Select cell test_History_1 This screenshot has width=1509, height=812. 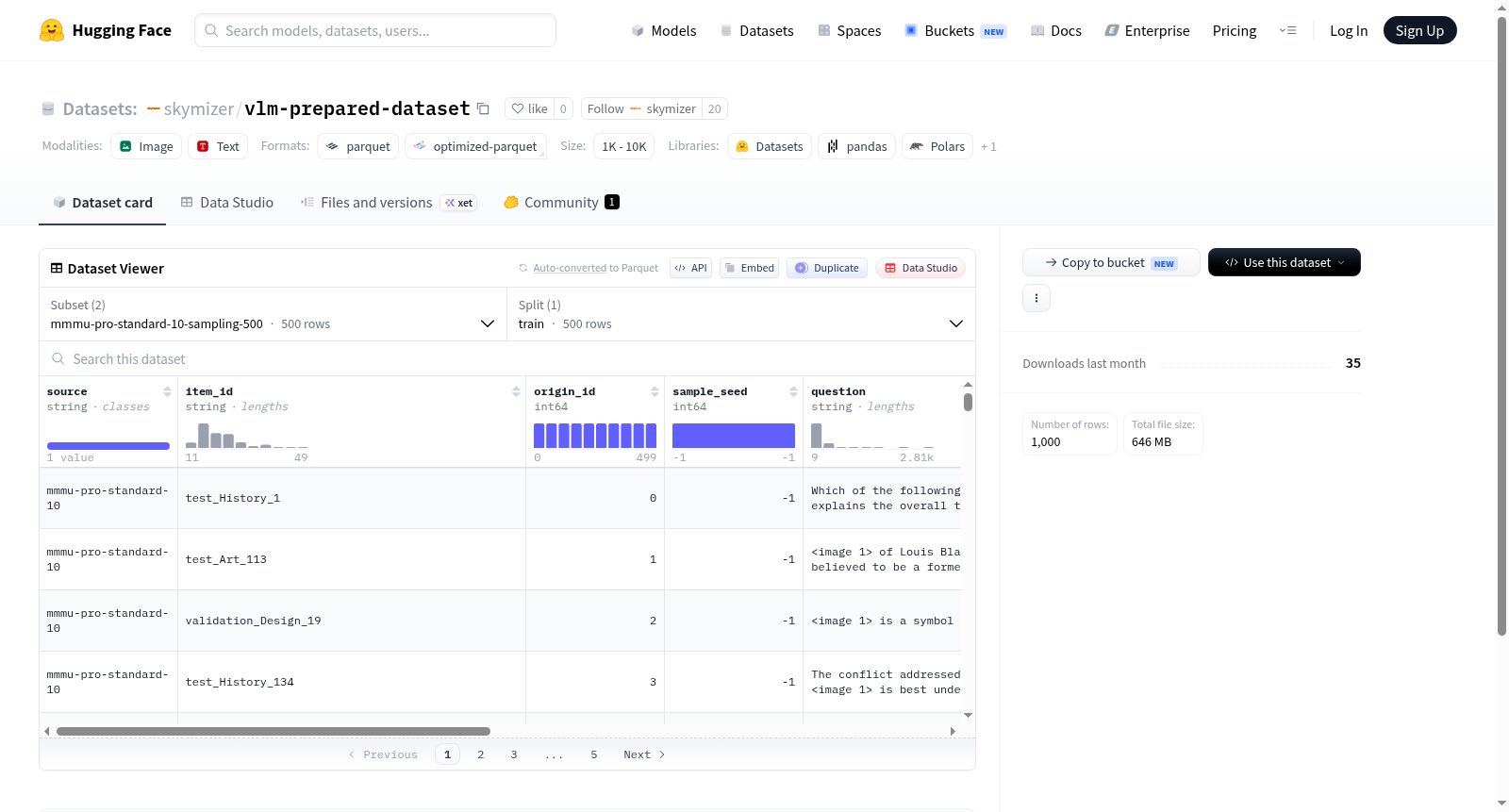(352, 498)
